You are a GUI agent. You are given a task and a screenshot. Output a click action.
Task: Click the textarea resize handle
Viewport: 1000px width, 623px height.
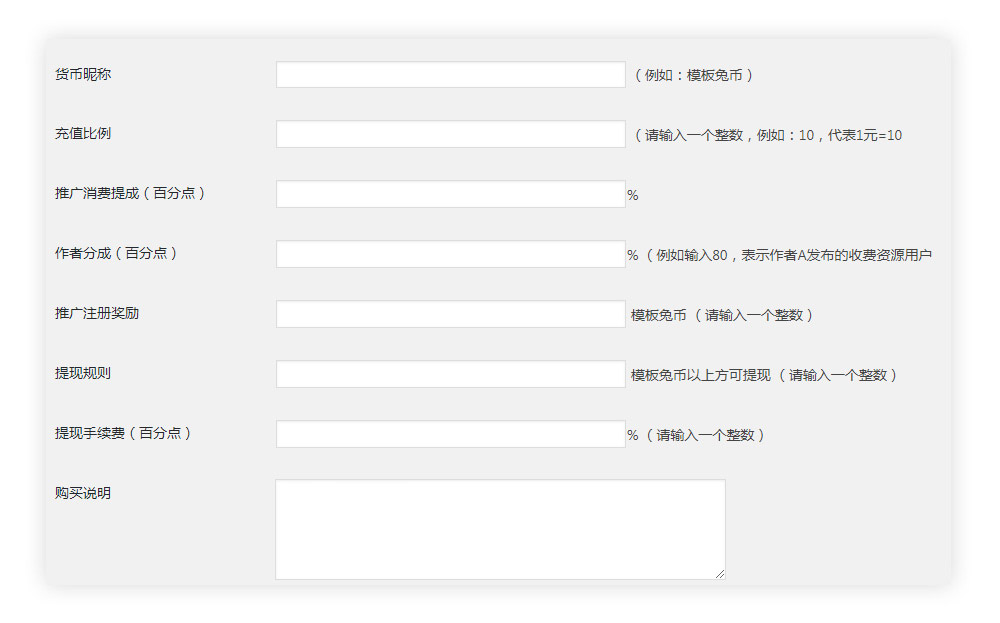(720, 572)
